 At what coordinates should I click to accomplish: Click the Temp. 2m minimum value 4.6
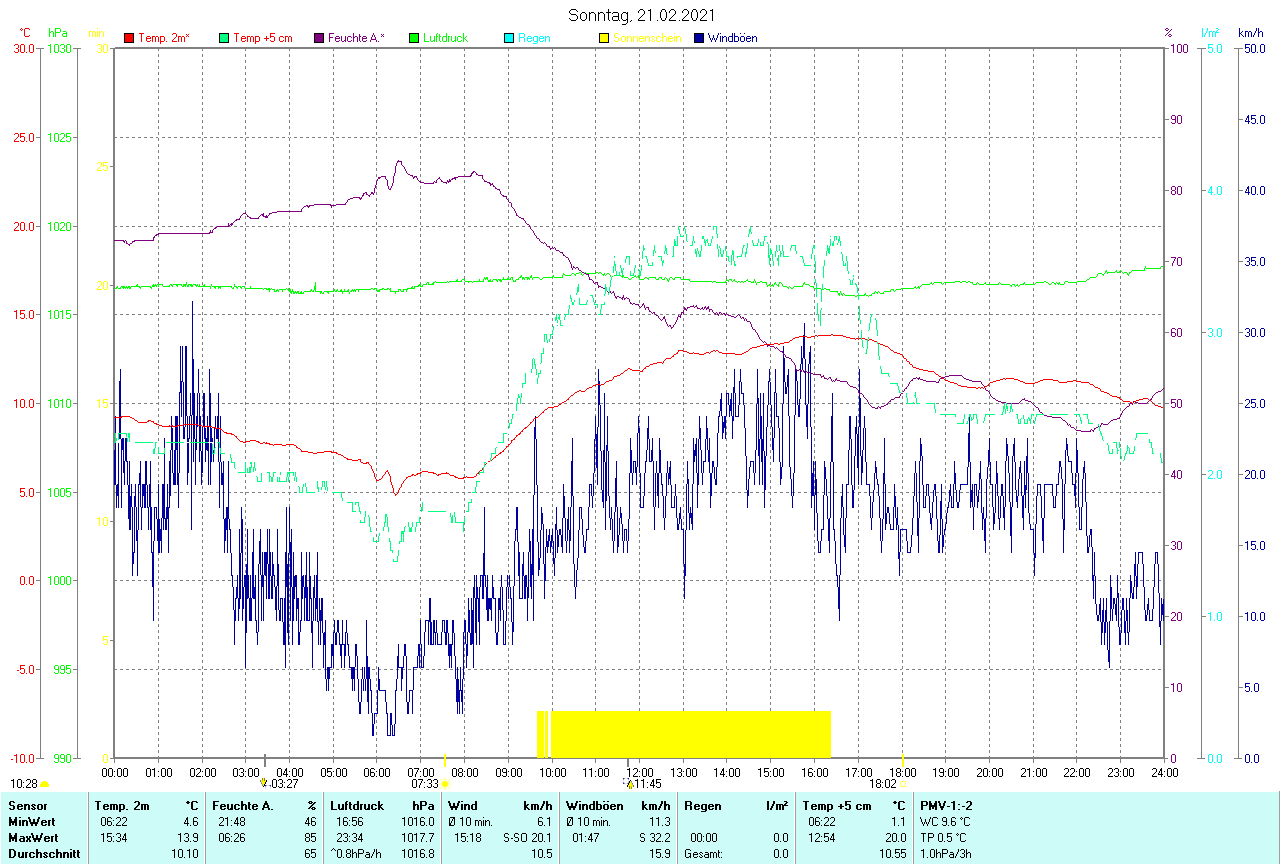(190, 822)
